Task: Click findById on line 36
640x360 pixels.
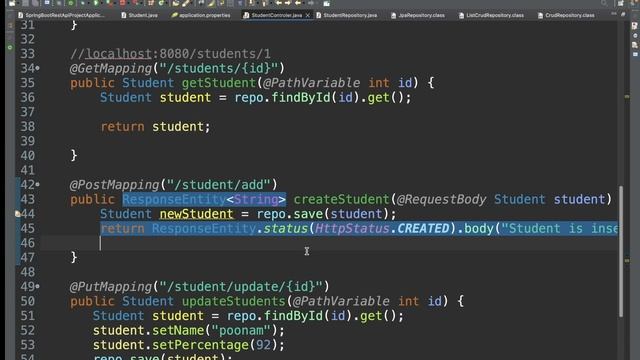Action: (300, 98)
